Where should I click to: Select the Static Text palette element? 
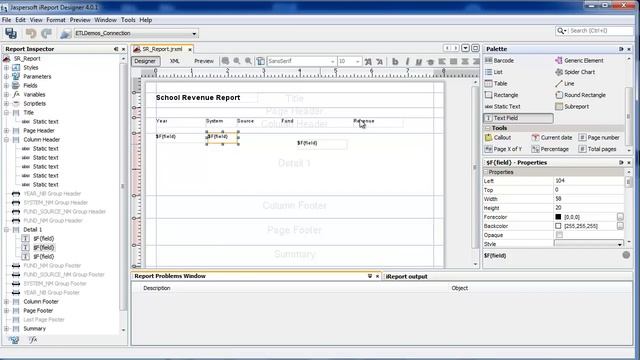[502, 106]
